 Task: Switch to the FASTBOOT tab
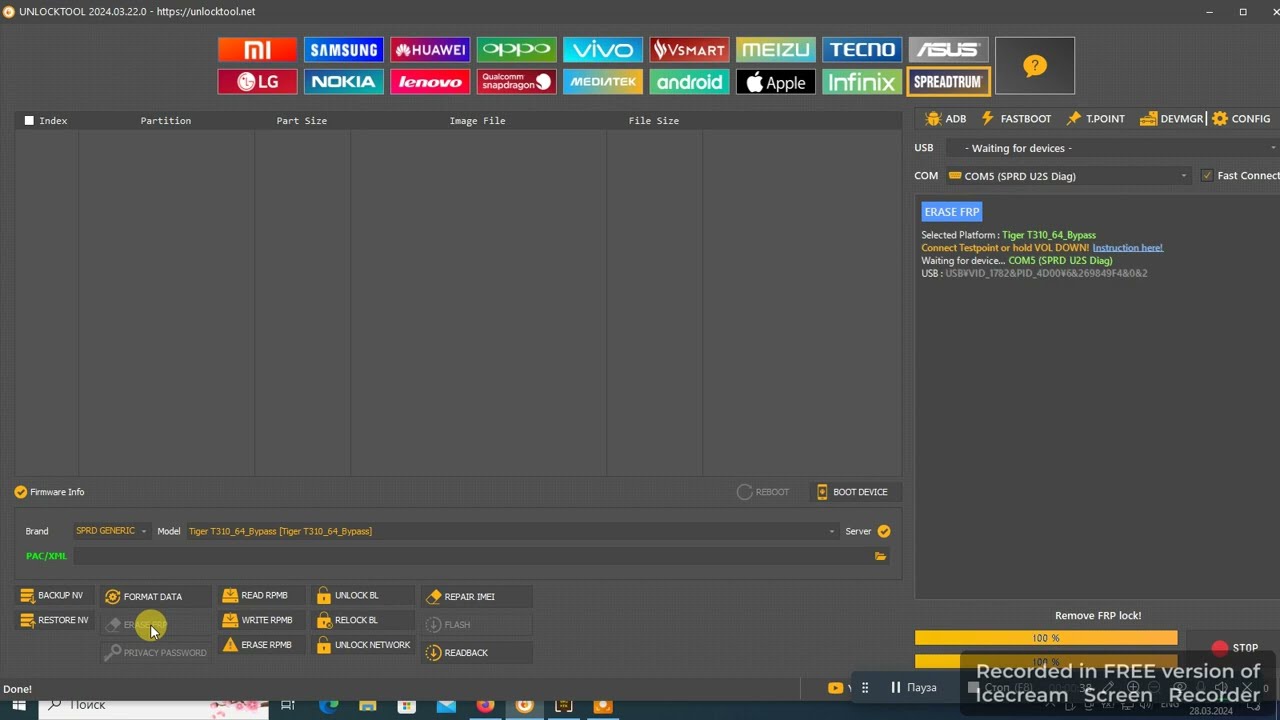click(x=1016, y=119)
